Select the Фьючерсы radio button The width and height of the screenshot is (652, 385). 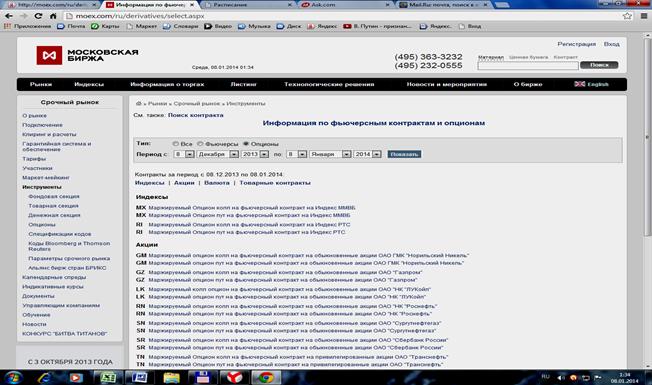tap(200, 144)
